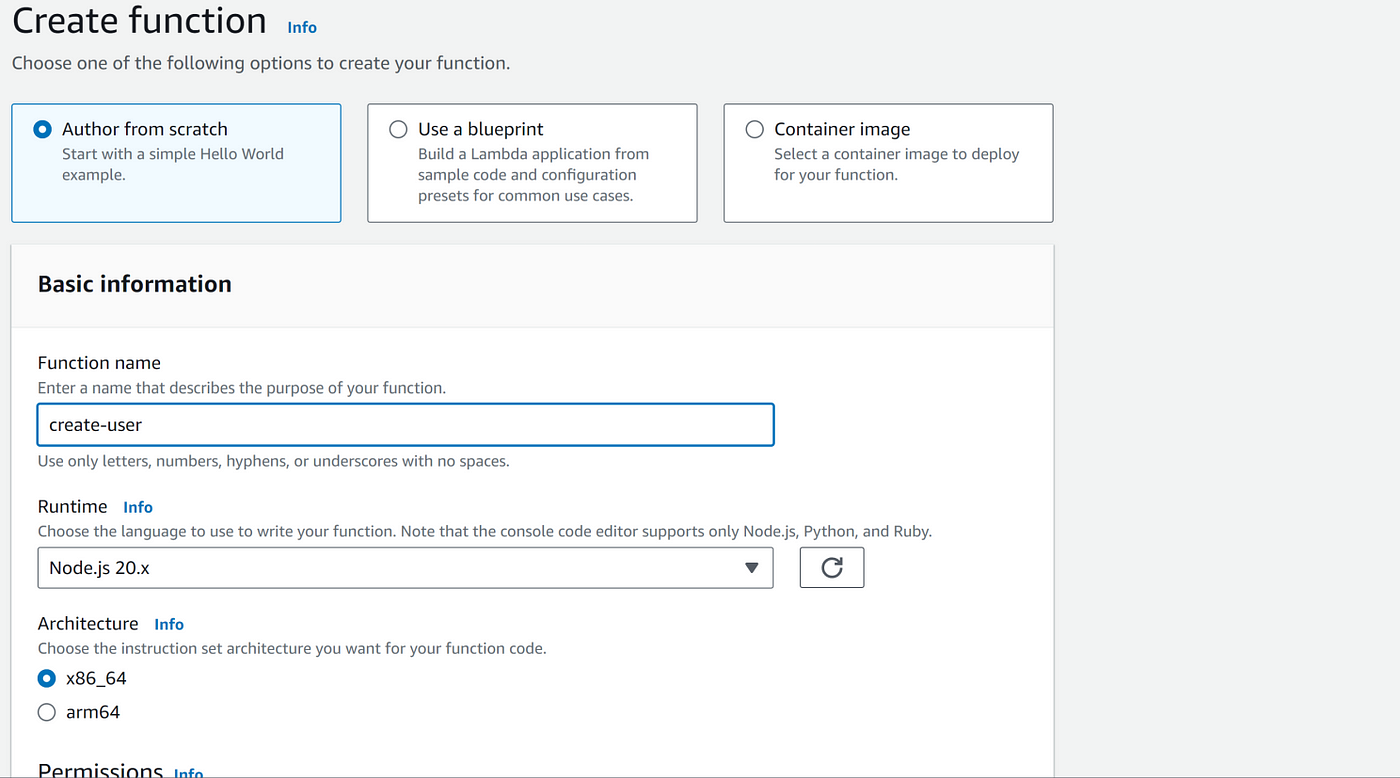Click the Function name input field
This screenshot has width=1400, height=778.
click(405, 425)
